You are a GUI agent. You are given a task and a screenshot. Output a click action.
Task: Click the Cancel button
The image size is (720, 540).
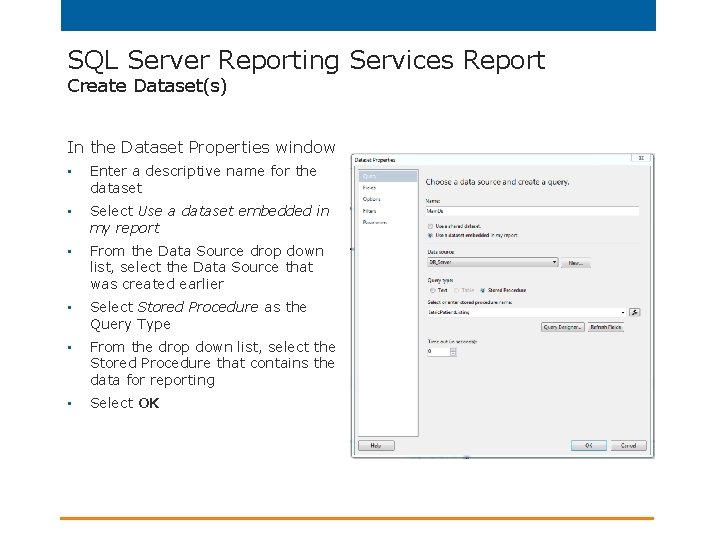pyautogui.click(x=628, y=445)
